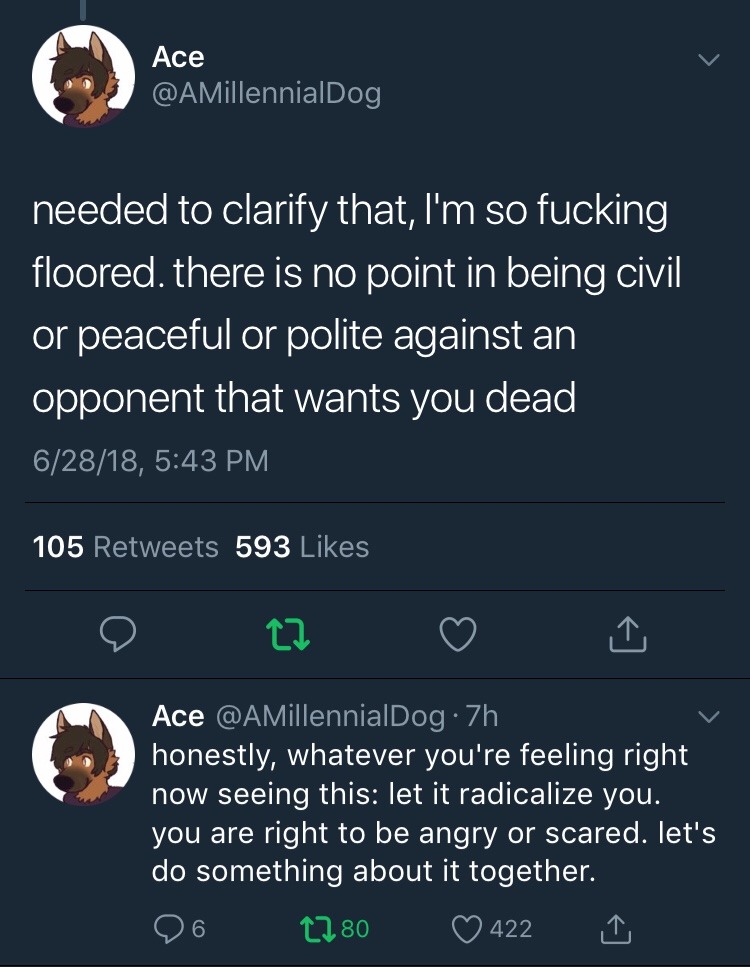Share the main tweet
750x967 pixels.
point(628,634)
